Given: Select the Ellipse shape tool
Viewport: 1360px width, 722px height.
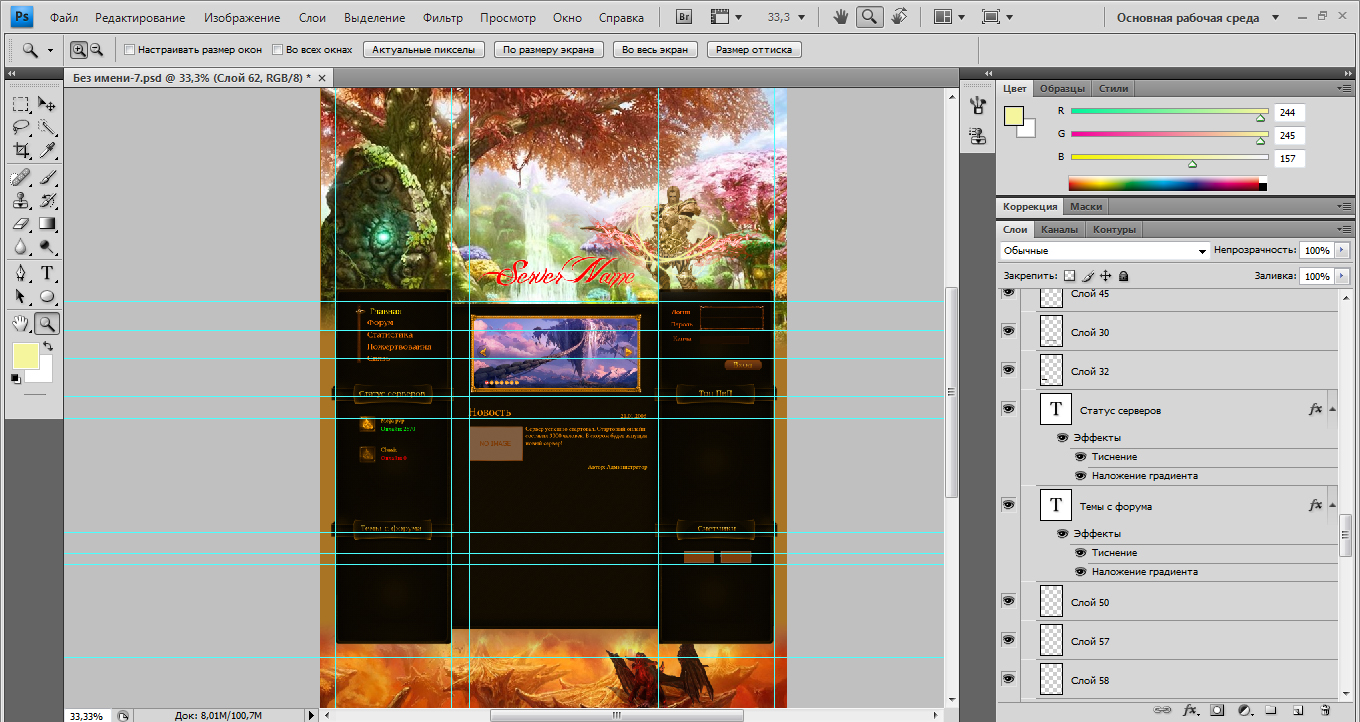Looking at the screenshot, I should click(x=47, y=296).
